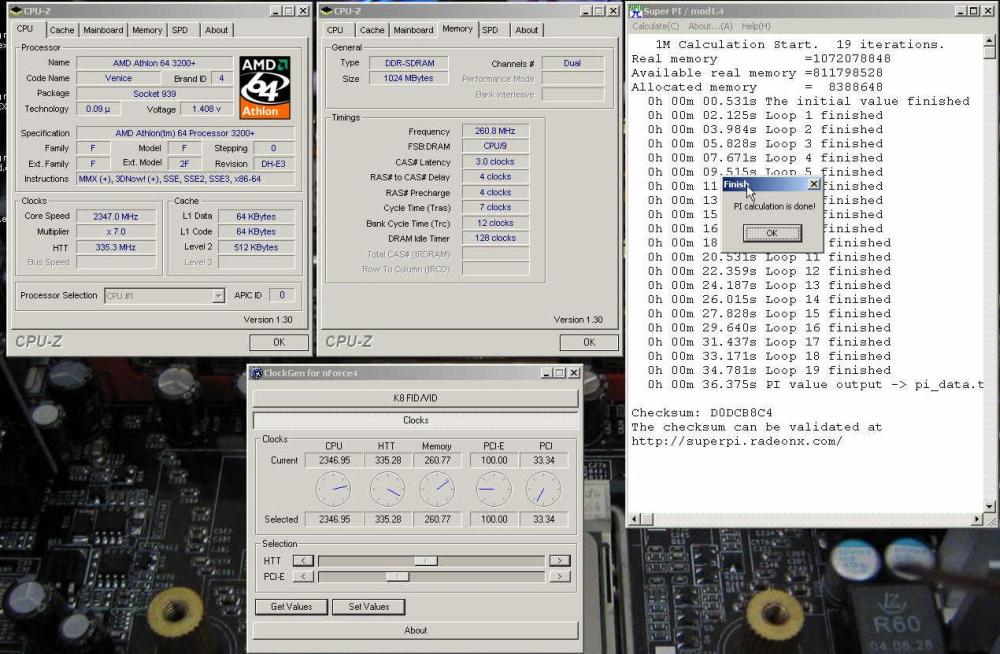Open Calculate menu in Super PI
Screen dimensions: 1000x654
pyautogui.click(x=656, y=26)
